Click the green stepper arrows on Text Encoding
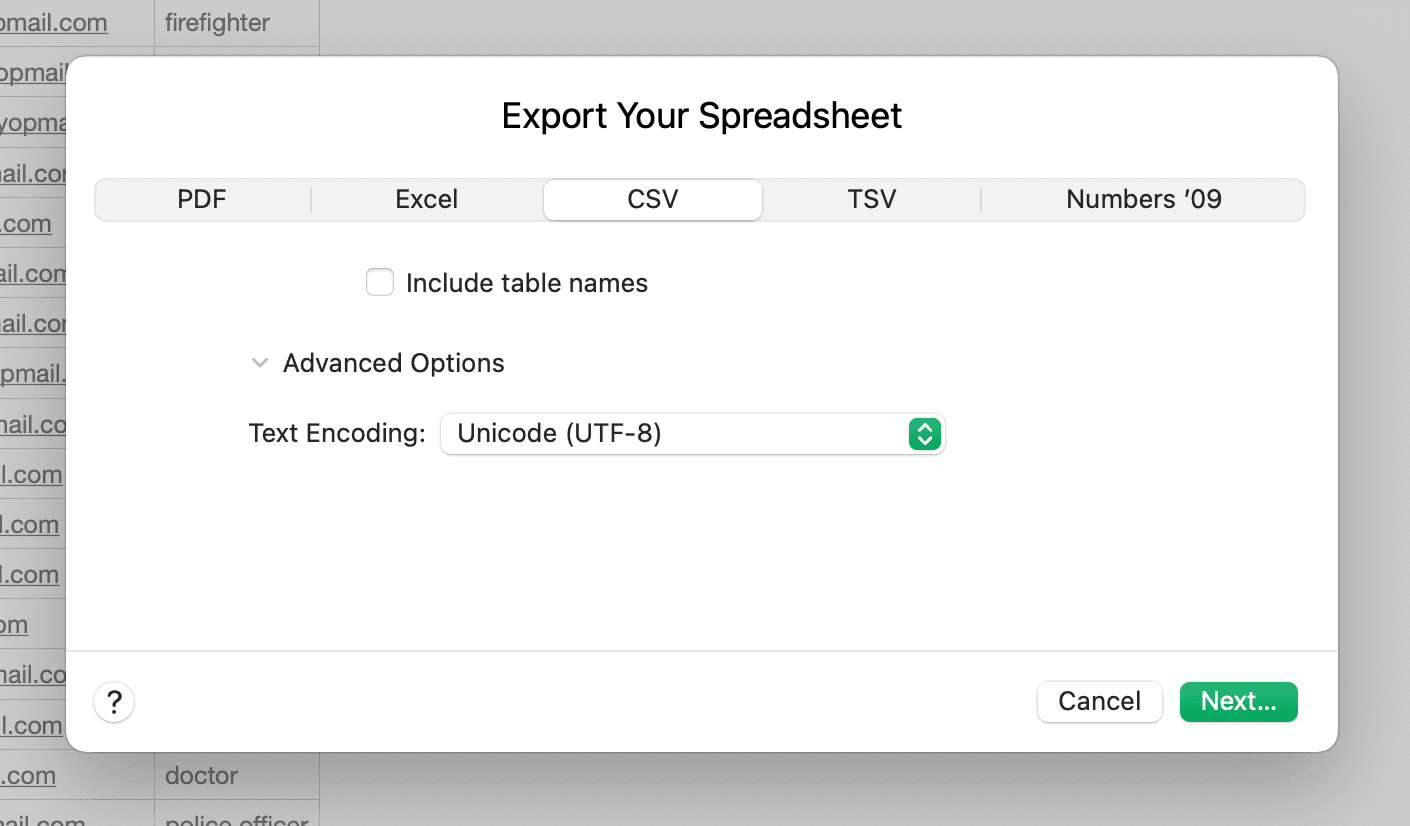The image size is (1410, 826). 924,434
